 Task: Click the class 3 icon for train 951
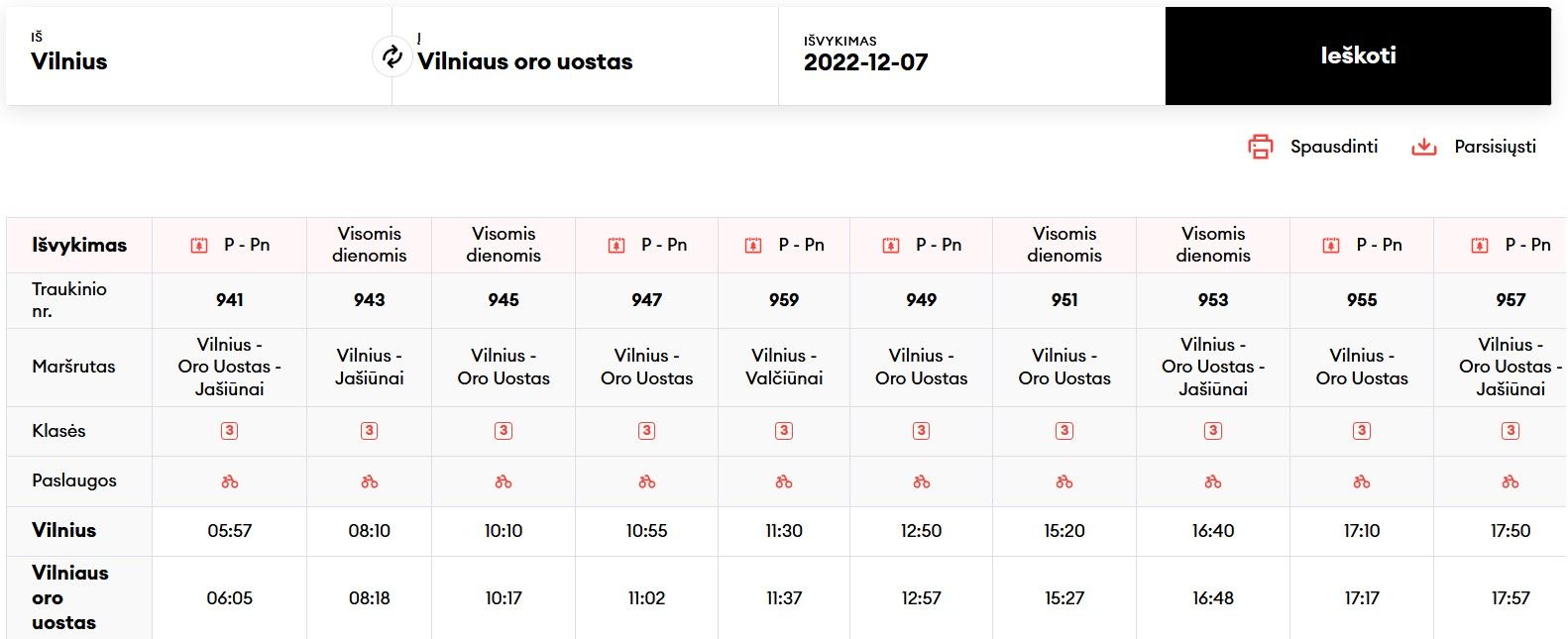(1064, 431)
